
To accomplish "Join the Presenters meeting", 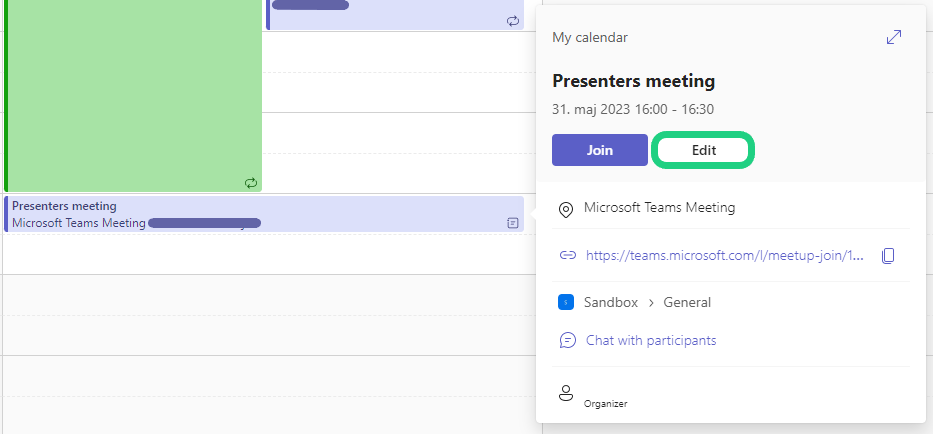I will coord(600,150).
